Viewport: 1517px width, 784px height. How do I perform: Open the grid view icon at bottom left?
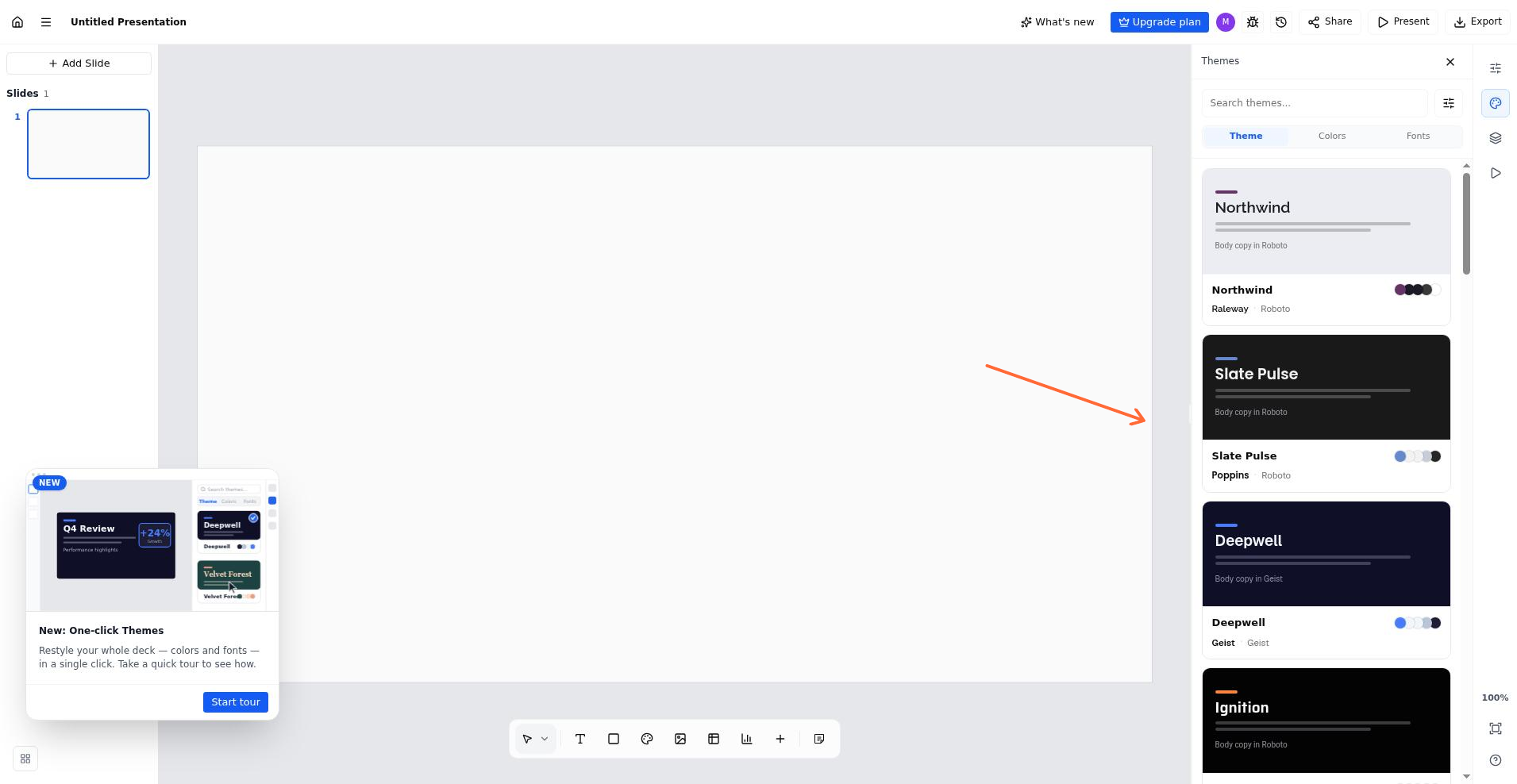[25, 759]
